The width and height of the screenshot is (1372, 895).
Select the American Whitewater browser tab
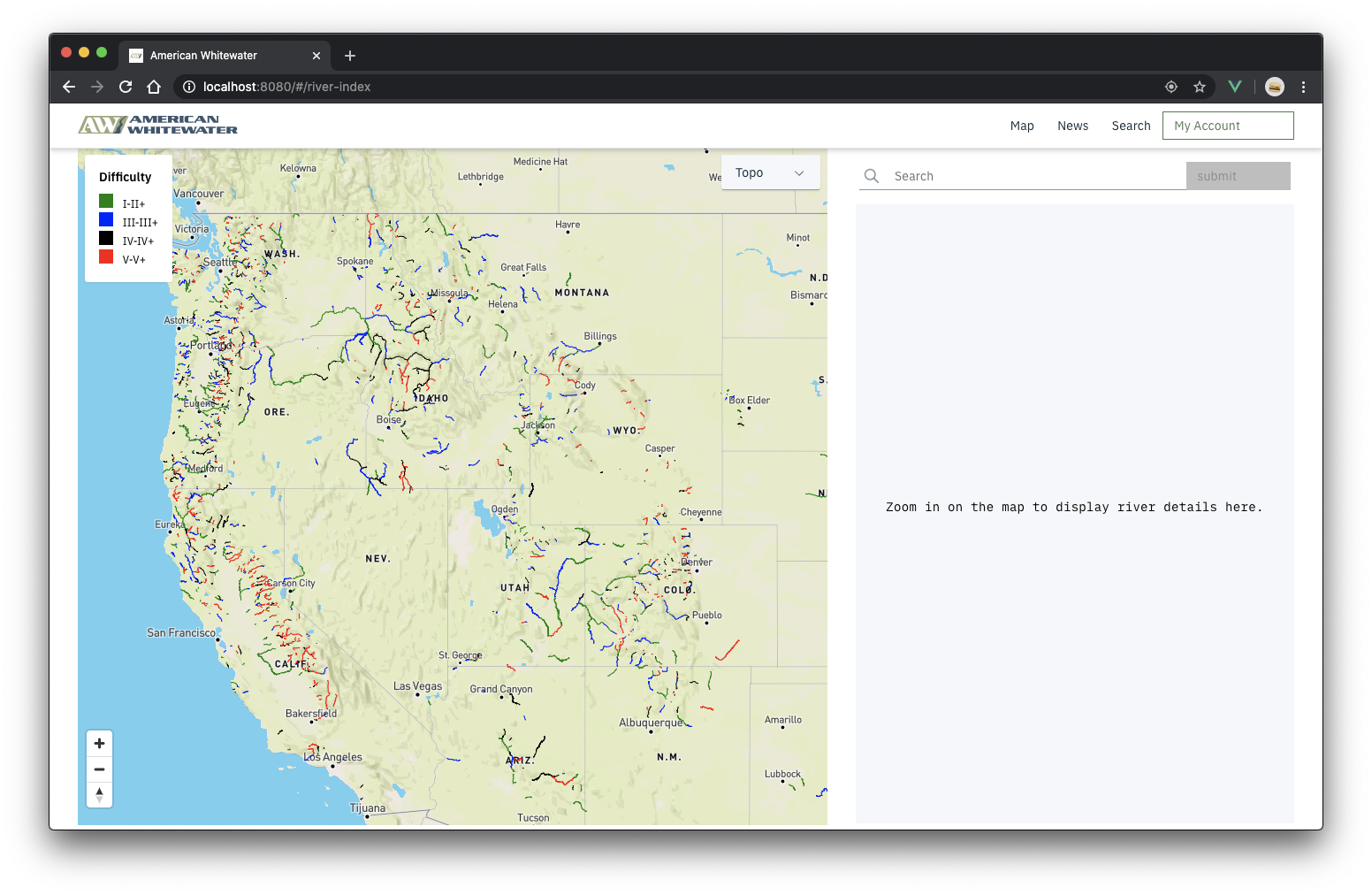click(x=225, y=55)
